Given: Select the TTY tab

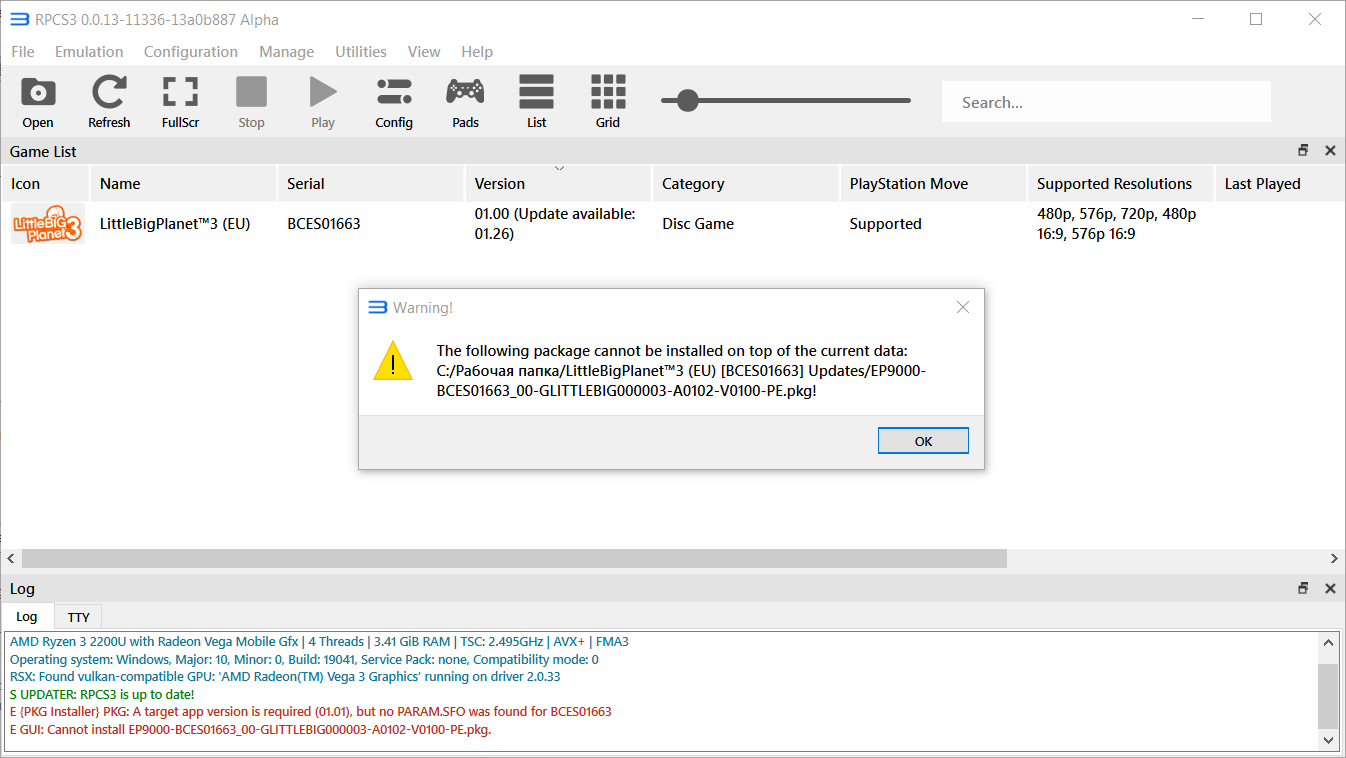Looking at the screenshot, I should point(78,617).
